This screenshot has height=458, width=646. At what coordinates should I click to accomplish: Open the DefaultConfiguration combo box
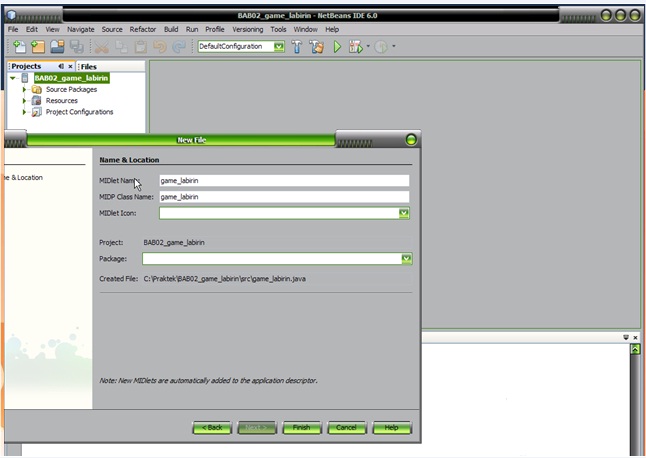[x=279, y=47]
